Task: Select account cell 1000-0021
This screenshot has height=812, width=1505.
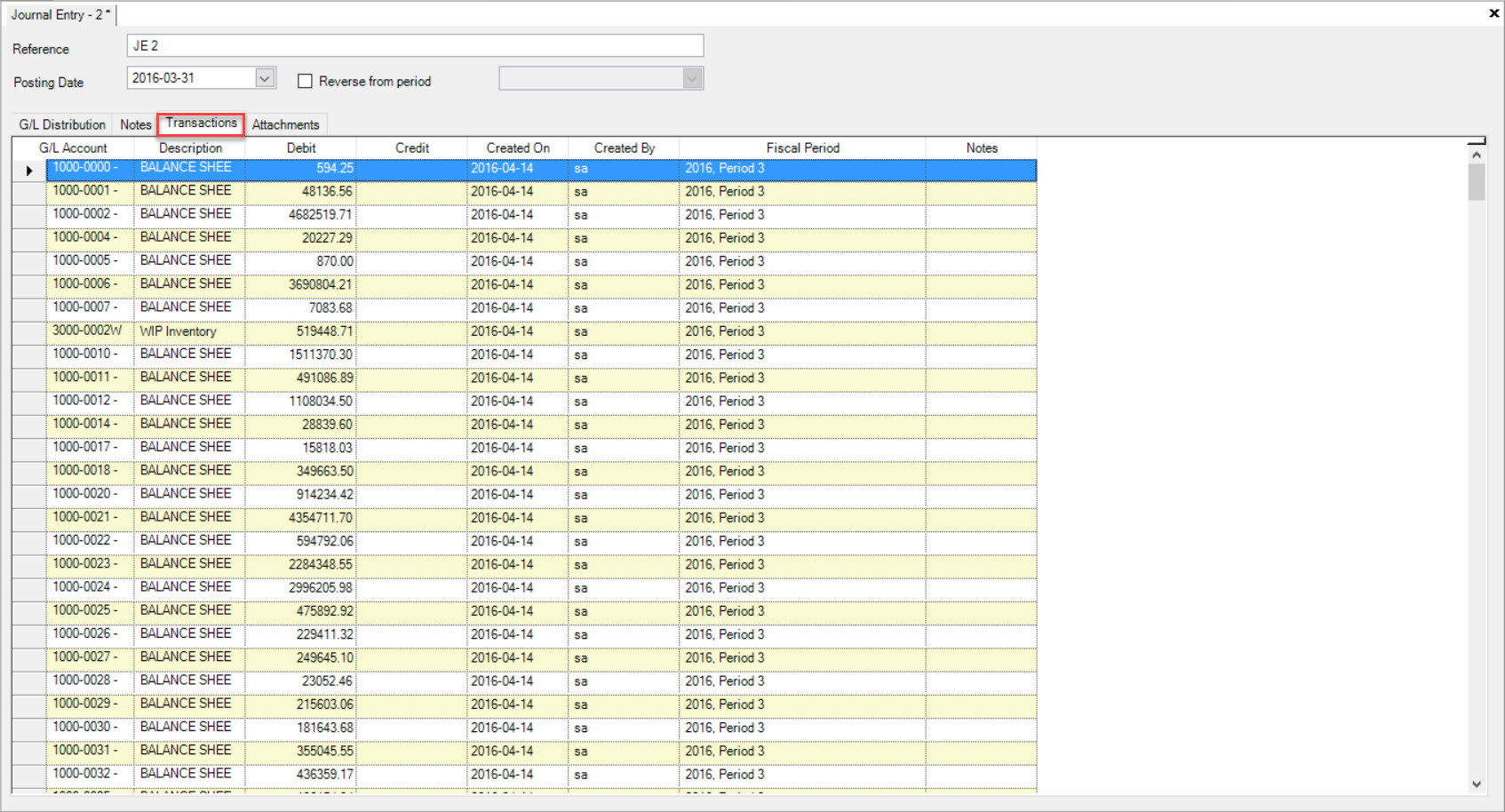Action: (91, 518)
